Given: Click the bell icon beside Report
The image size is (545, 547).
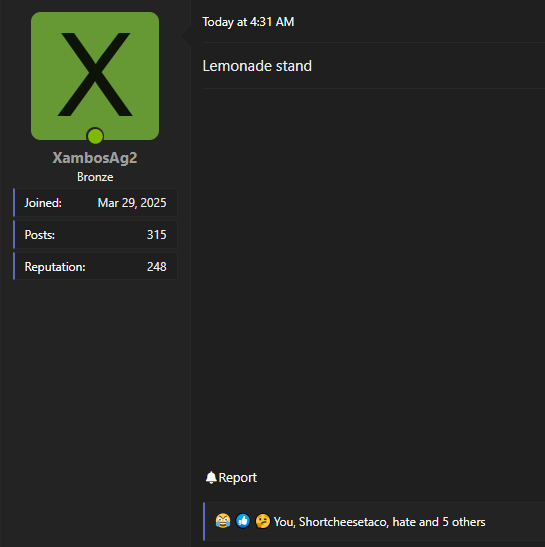Looking at the screenshot, I should tap(211, 477).
